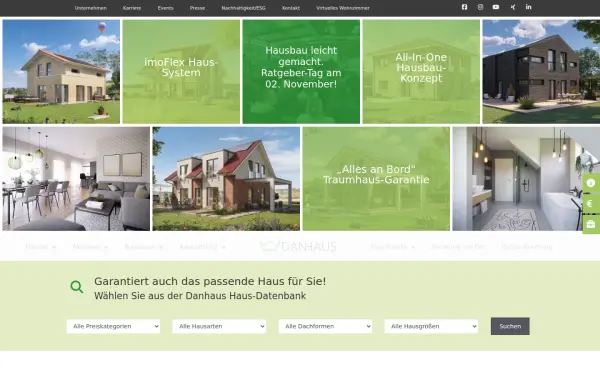Click the Suchen button
The image size is (600, 375).
pyautogui.click(x=510, y=326)
